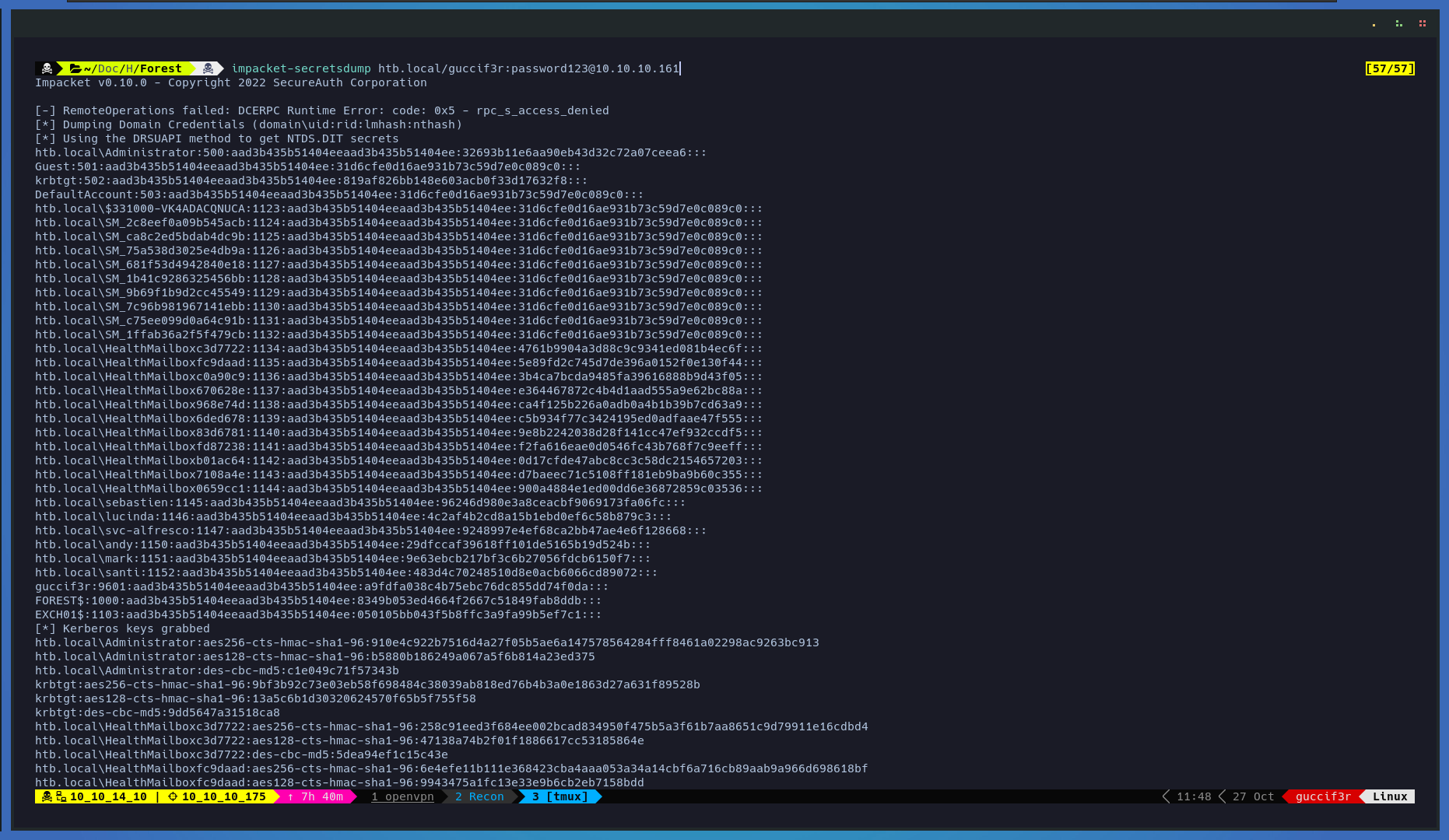Image resolution: width=1449 pixels, height=840 pixels.
Task: Click the folder icon in prompt path
Action: 75,68
